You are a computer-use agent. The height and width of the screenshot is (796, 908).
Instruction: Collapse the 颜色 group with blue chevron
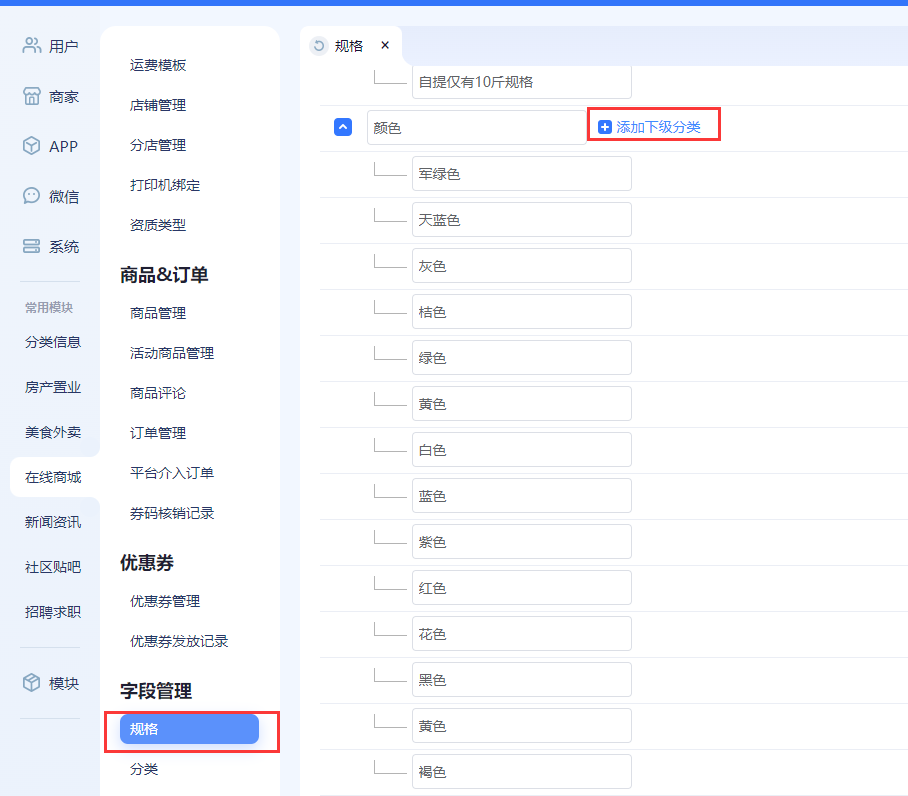pos(343,127)
